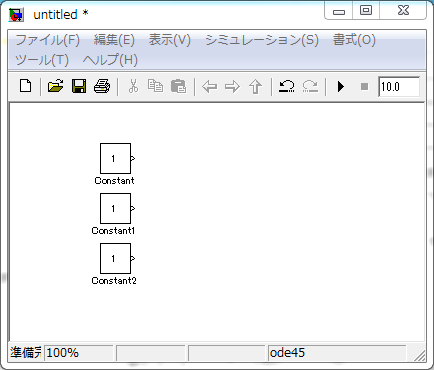Viewport: 434px width, 370px height.
Task: Click the go-to-parent up arrow icon
Action: click(x=255, y=87)
